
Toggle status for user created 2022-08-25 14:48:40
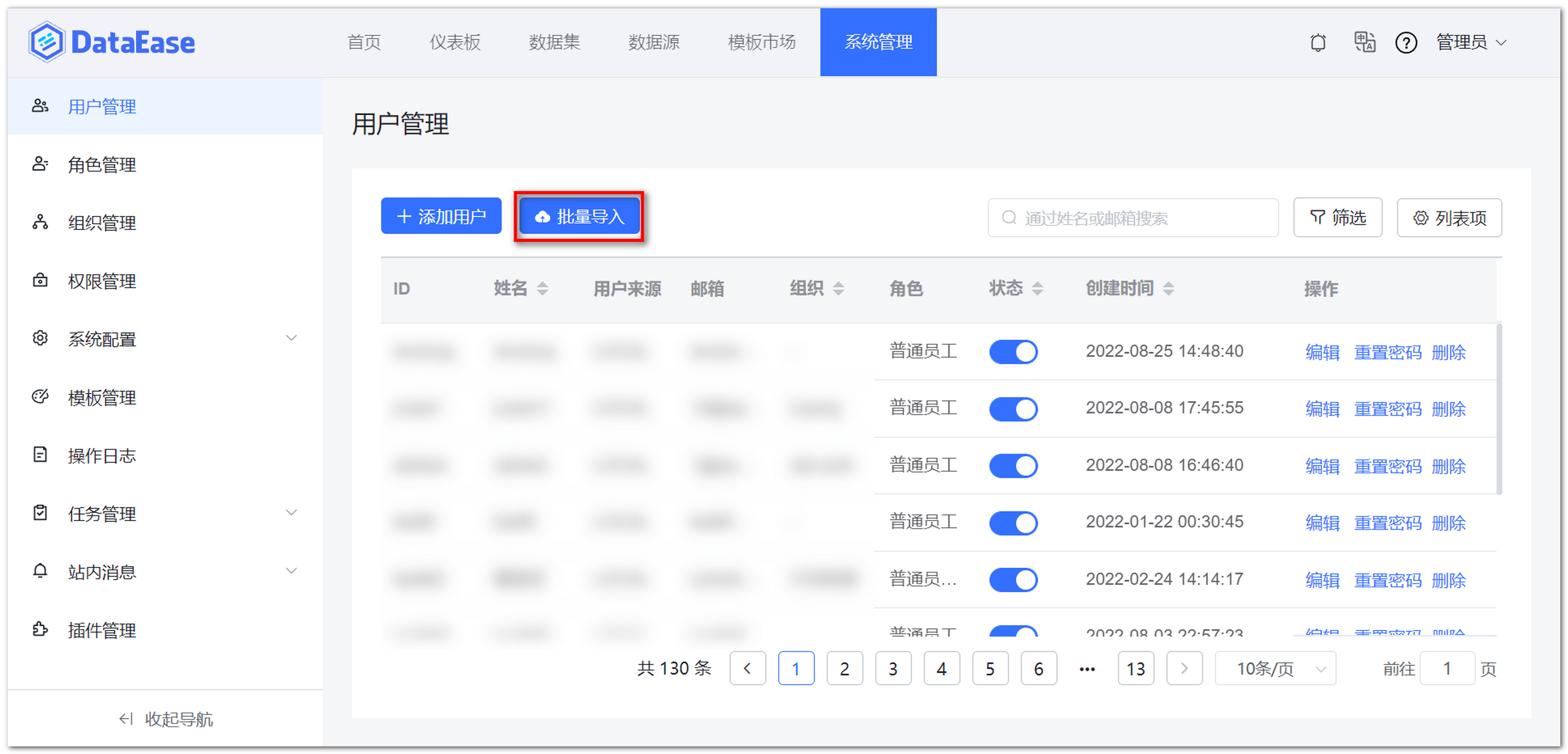coord(1014,352)
